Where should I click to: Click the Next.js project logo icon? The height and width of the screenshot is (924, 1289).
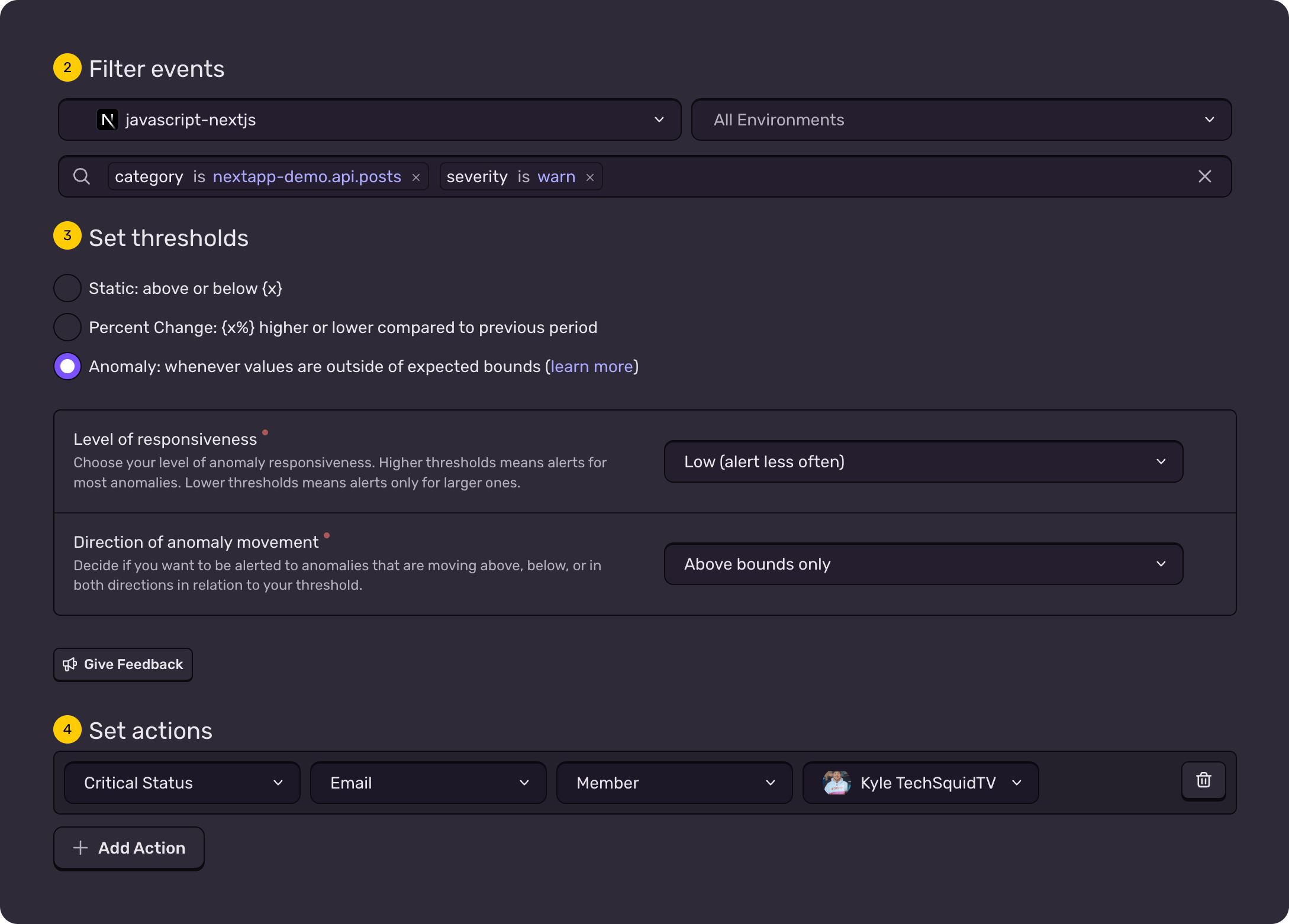107,119
